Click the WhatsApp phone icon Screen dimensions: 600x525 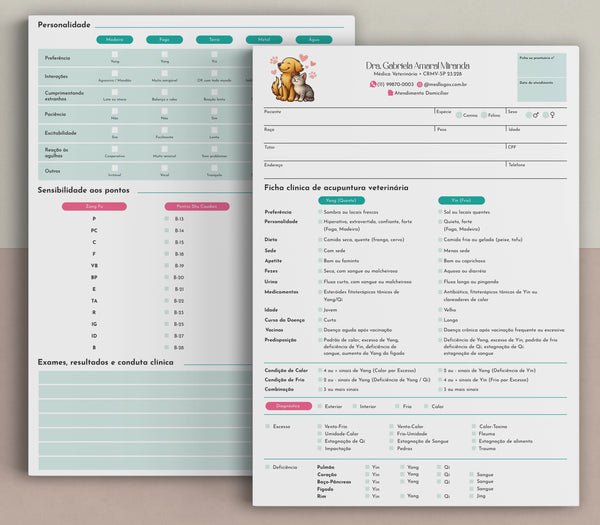(371, 85)
